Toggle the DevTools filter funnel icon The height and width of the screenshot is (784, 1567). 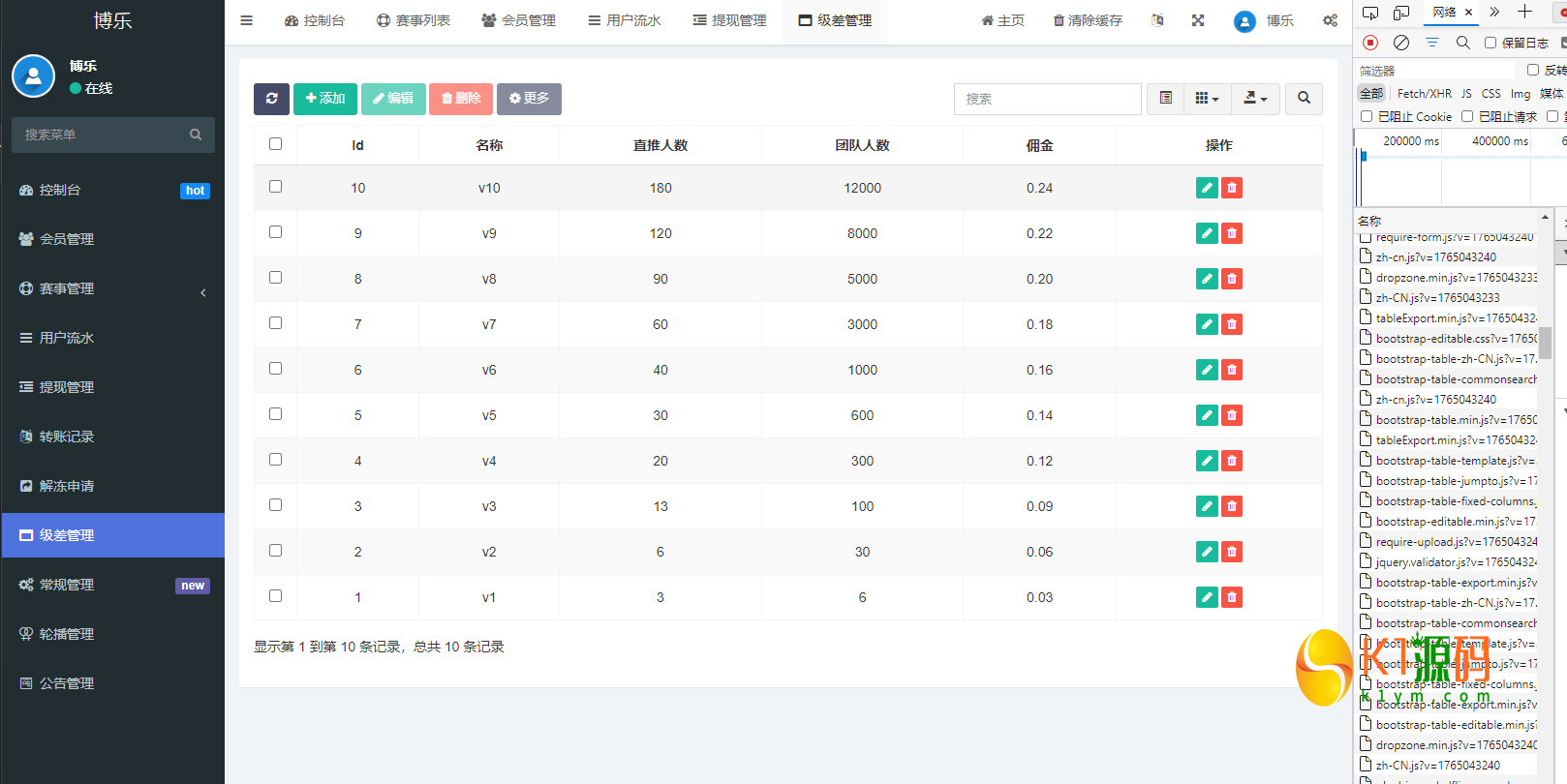tap(1432, 43)
